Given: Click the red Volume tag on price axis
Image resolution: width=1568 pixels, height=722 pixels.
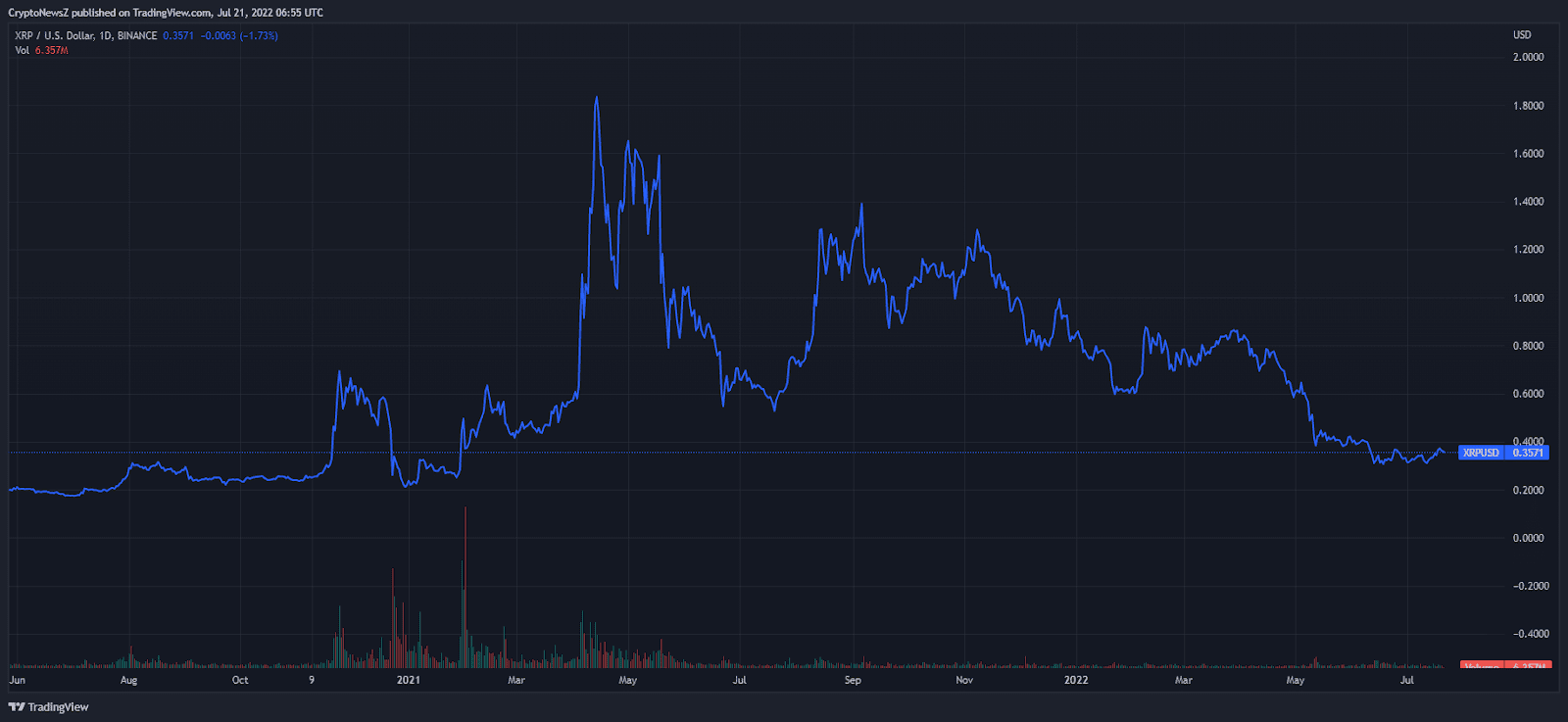Looking at the screenshot, I should click(x=1504, y=666).
